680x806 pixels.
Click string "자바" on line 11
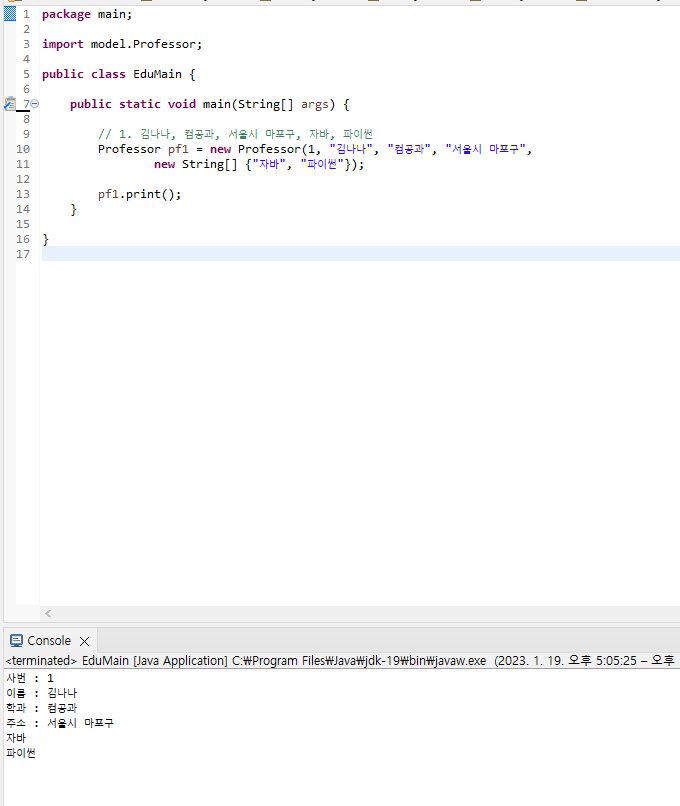click(269, 164)
